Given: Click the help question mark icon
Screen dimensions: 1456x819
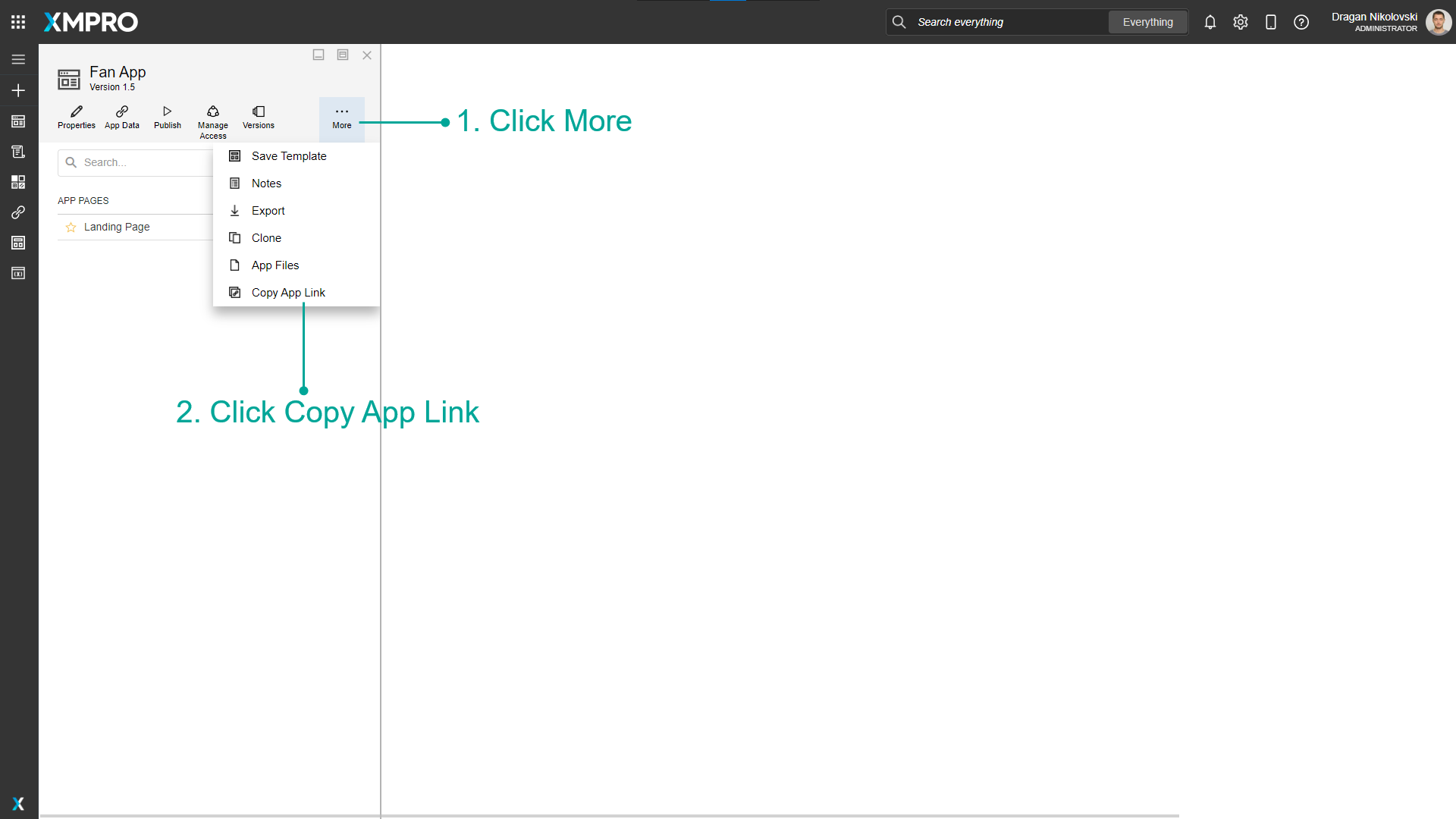Looking at the screenshot, I should pyautogui.click(x=1301, y=22).
